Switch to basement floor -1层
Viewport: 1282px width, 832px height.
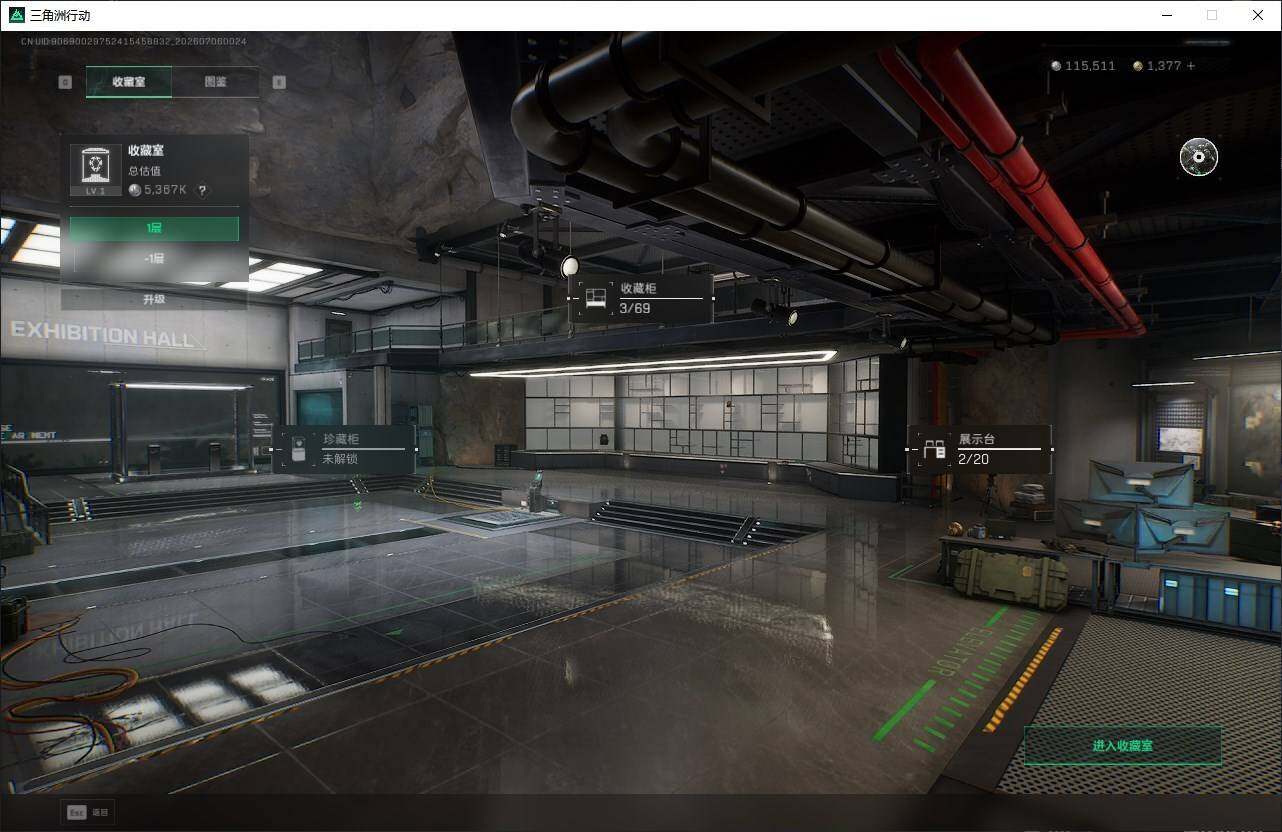click(x=154, y=258)
